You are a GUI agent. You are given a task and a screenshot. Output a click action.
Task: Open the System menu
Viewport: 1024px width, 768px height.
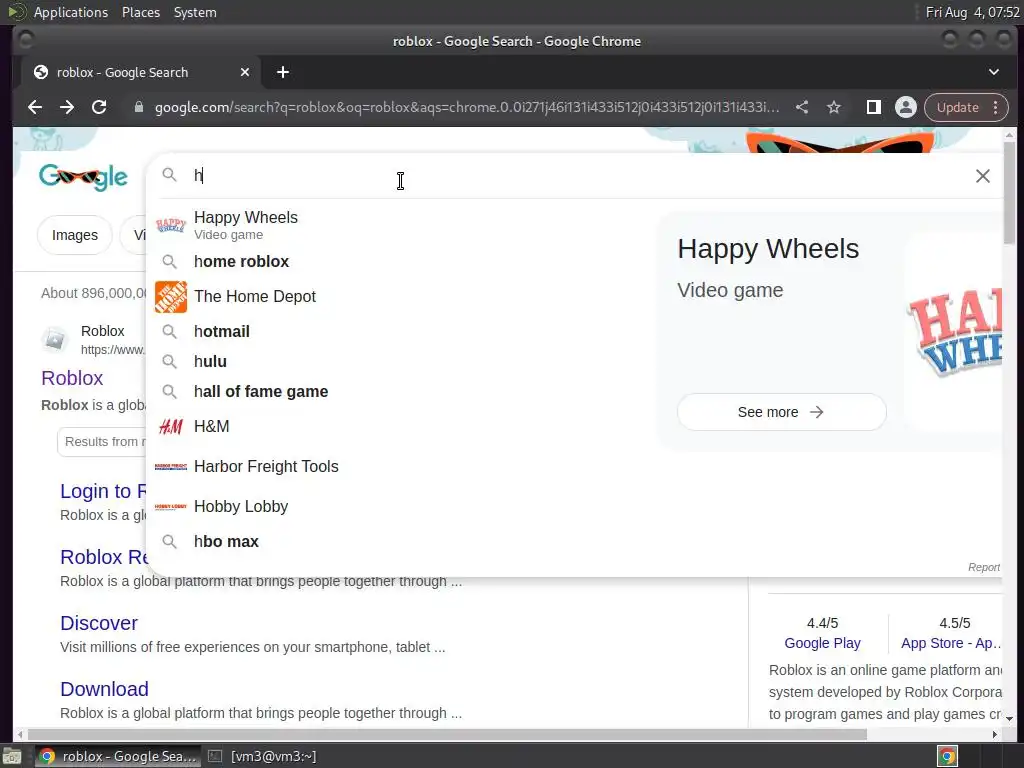(195, 12)
